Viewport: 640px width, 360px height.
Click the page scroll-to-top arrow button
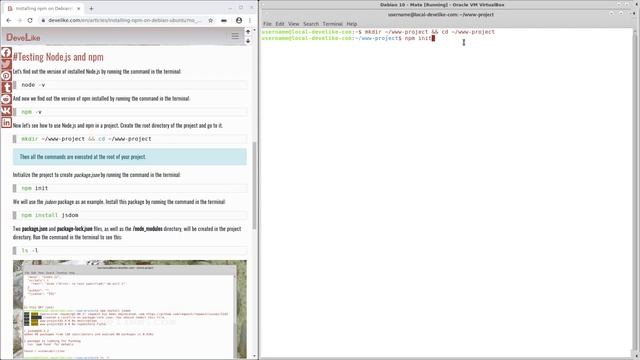[248, 32]
